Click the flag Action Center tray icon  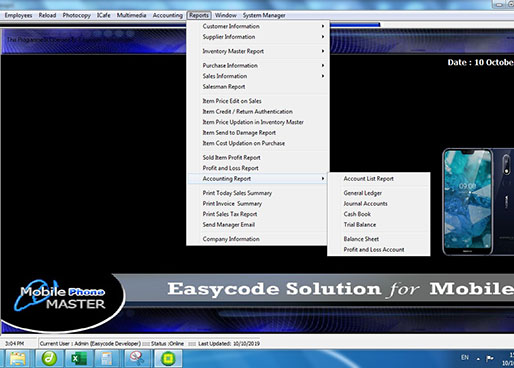click(490, 358)
